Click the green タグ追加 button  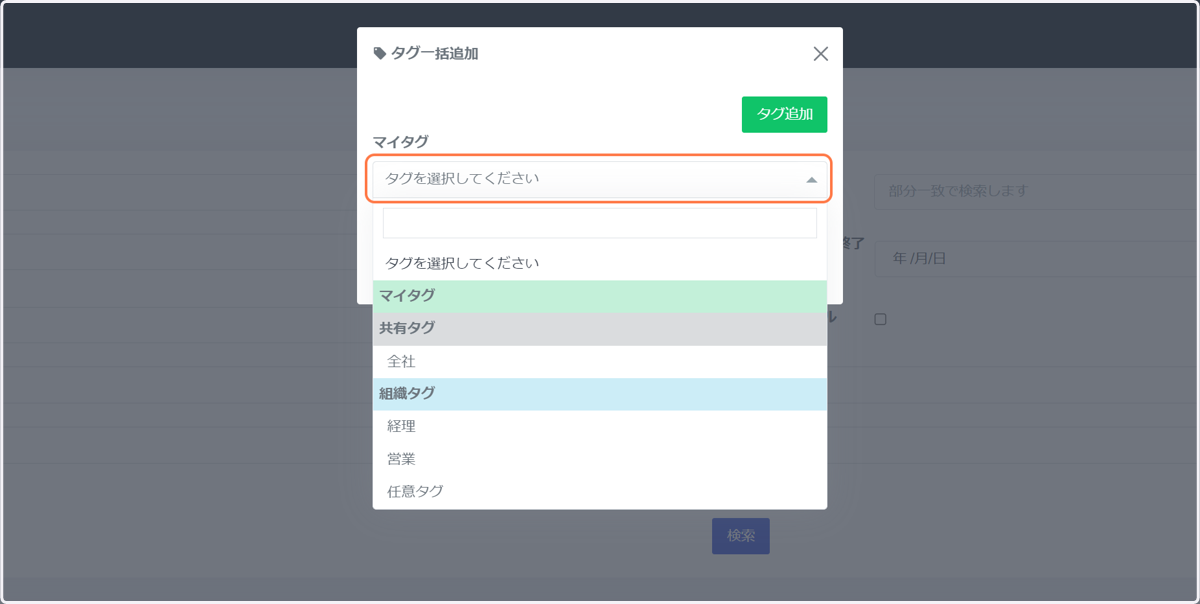[x=785, y=114]
